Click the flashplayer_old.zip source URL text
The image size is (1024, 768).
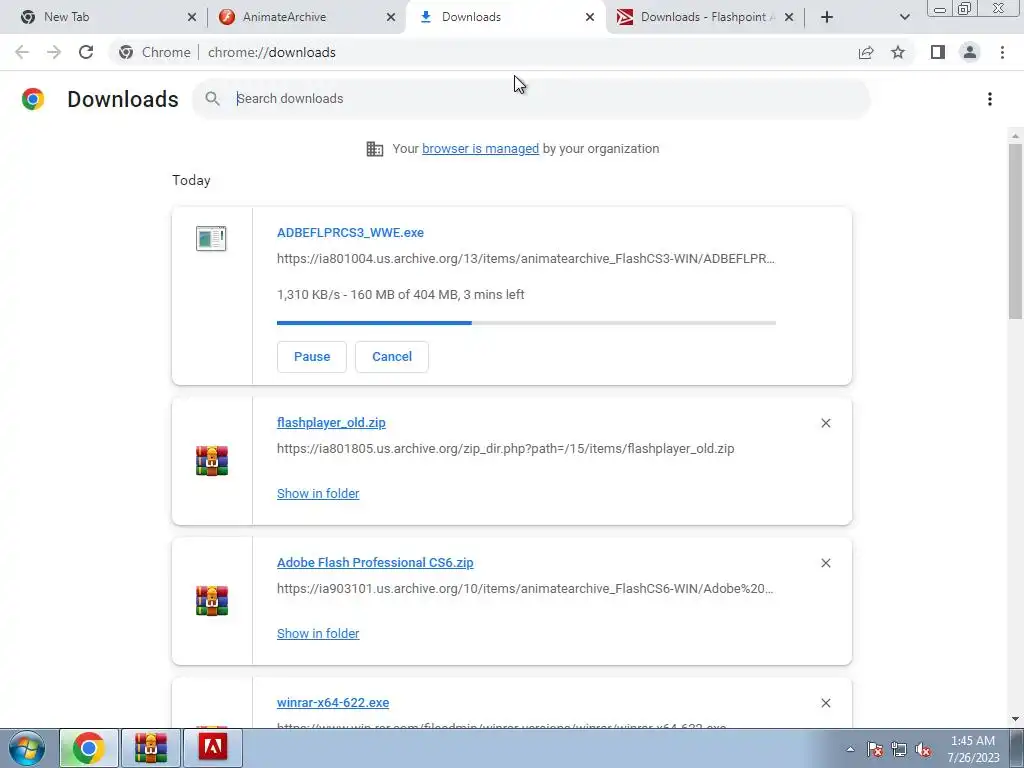(x=505, y=449)
